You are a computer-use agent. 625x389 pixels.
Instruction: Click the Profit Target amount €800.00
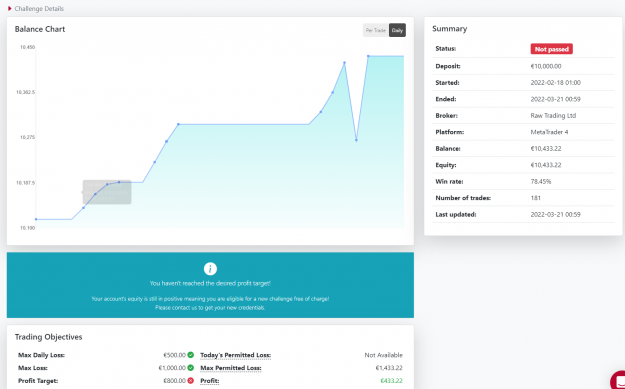(174, 381)
